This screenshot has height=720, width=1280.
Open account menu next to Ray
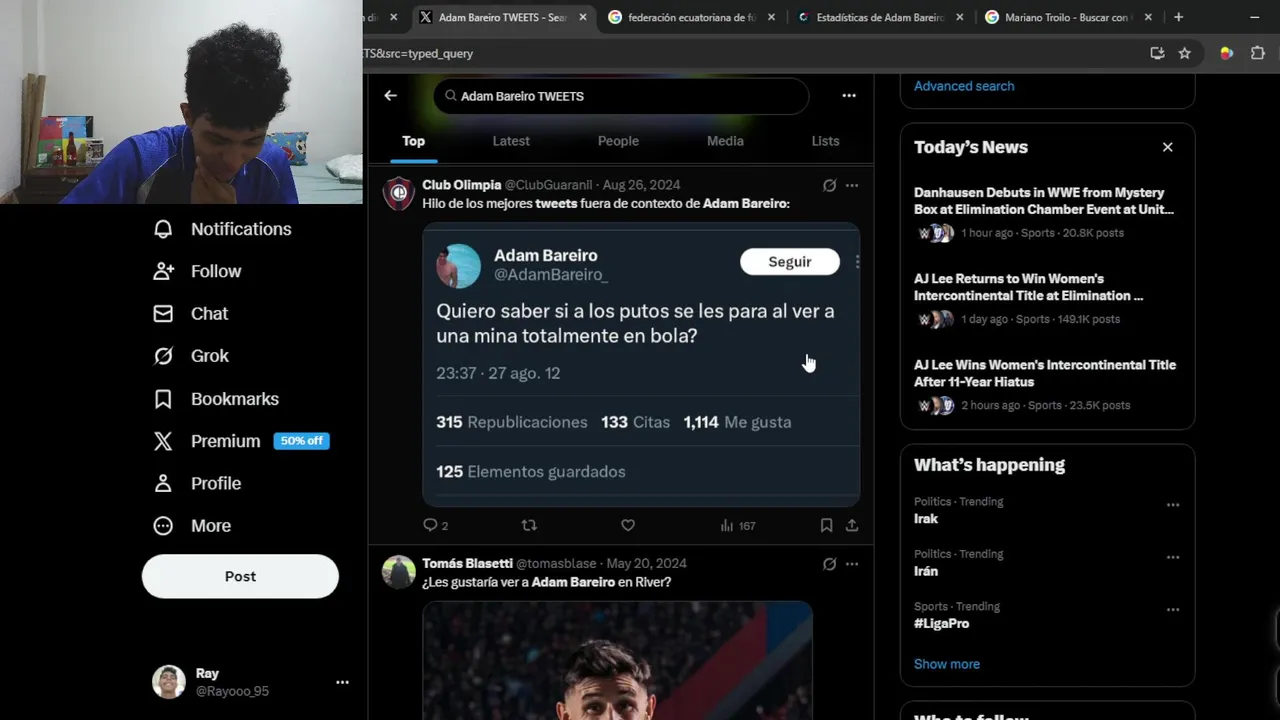[342, 682]
